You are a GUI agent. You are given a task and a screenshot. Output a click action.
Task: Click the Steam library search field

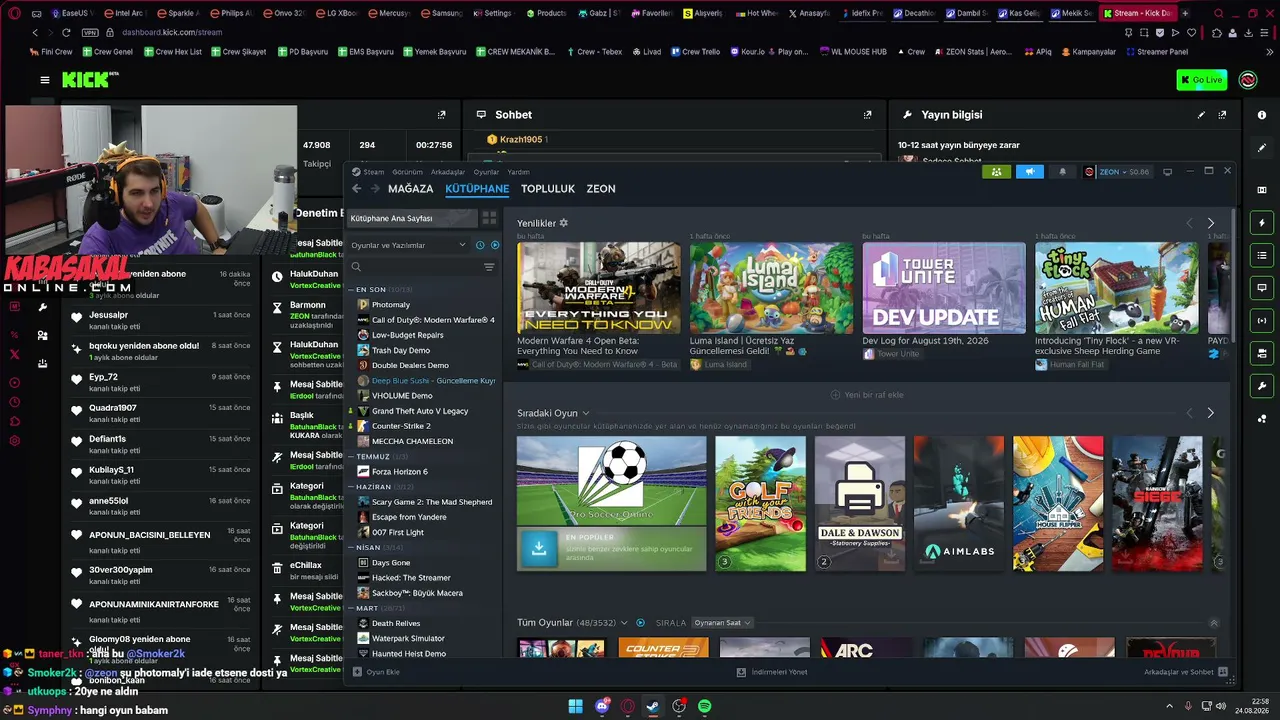coord(414,267)
